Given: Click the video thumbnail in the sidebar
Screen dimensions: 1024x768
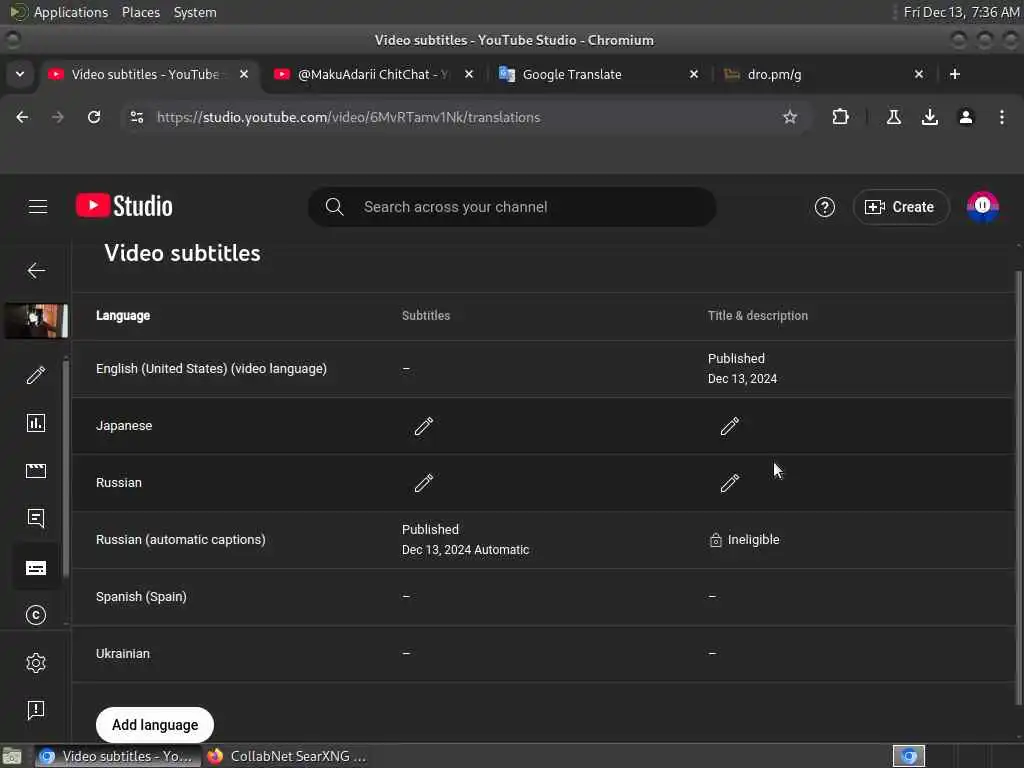Looking at the screenshot, I should (36, 321).
